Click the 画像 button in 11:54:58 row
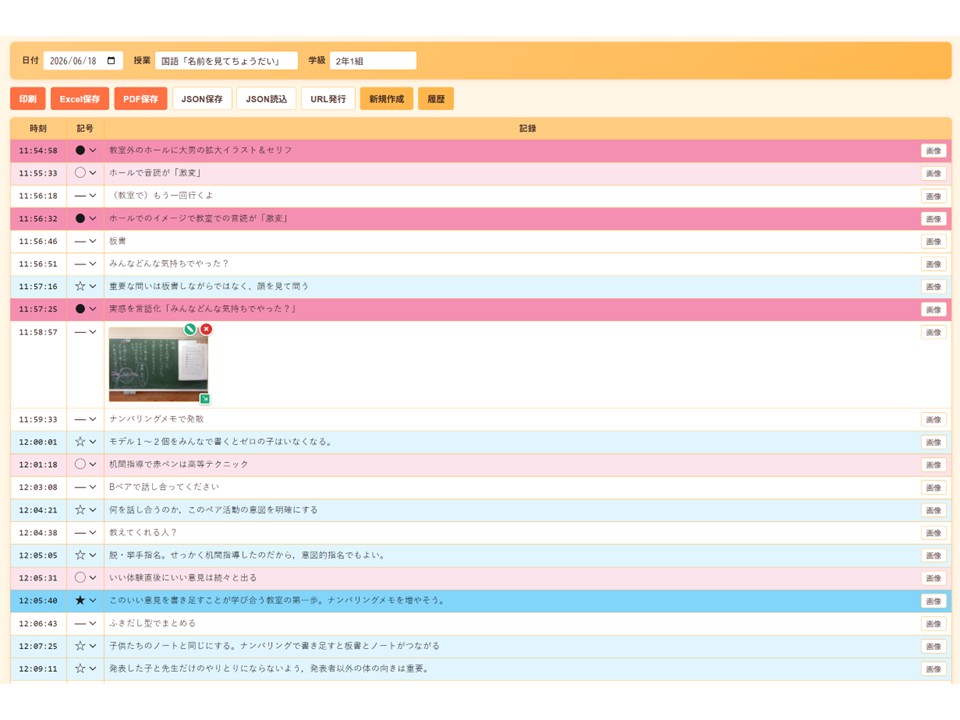 click(934, 151)
